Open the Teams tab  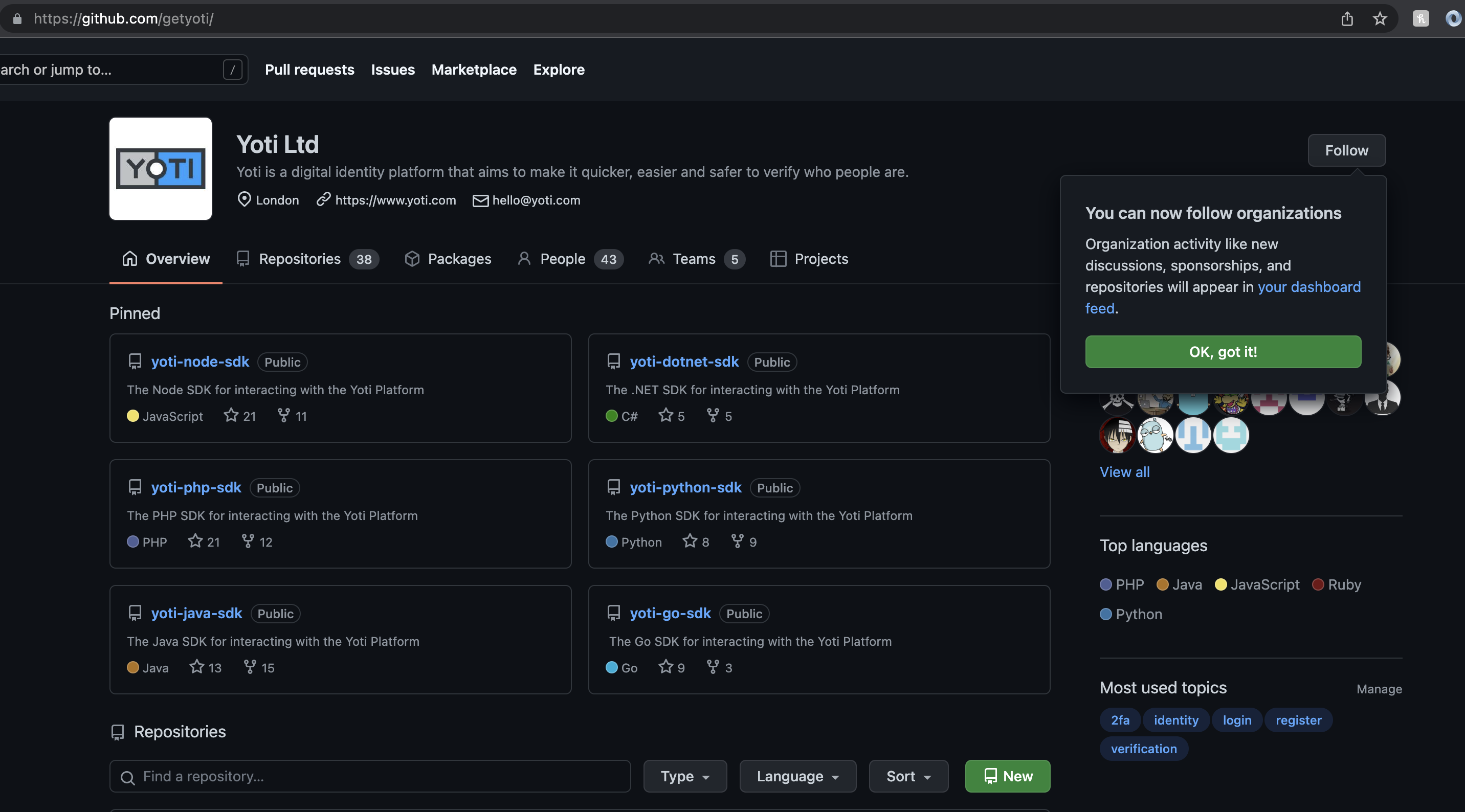[697, 259]
